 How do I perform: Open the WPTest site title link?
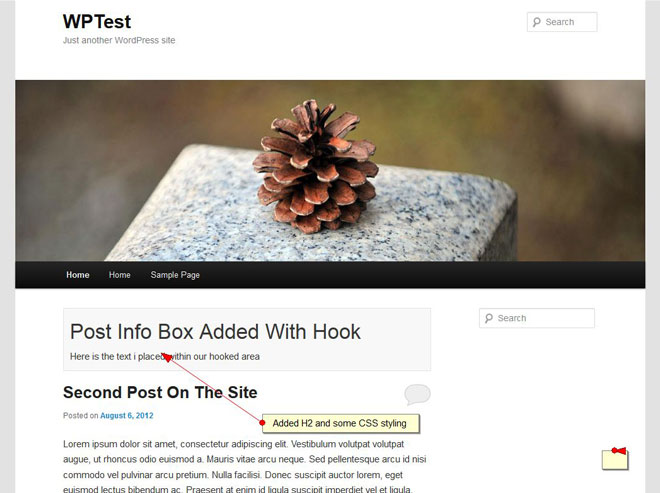tap(97, 21)
